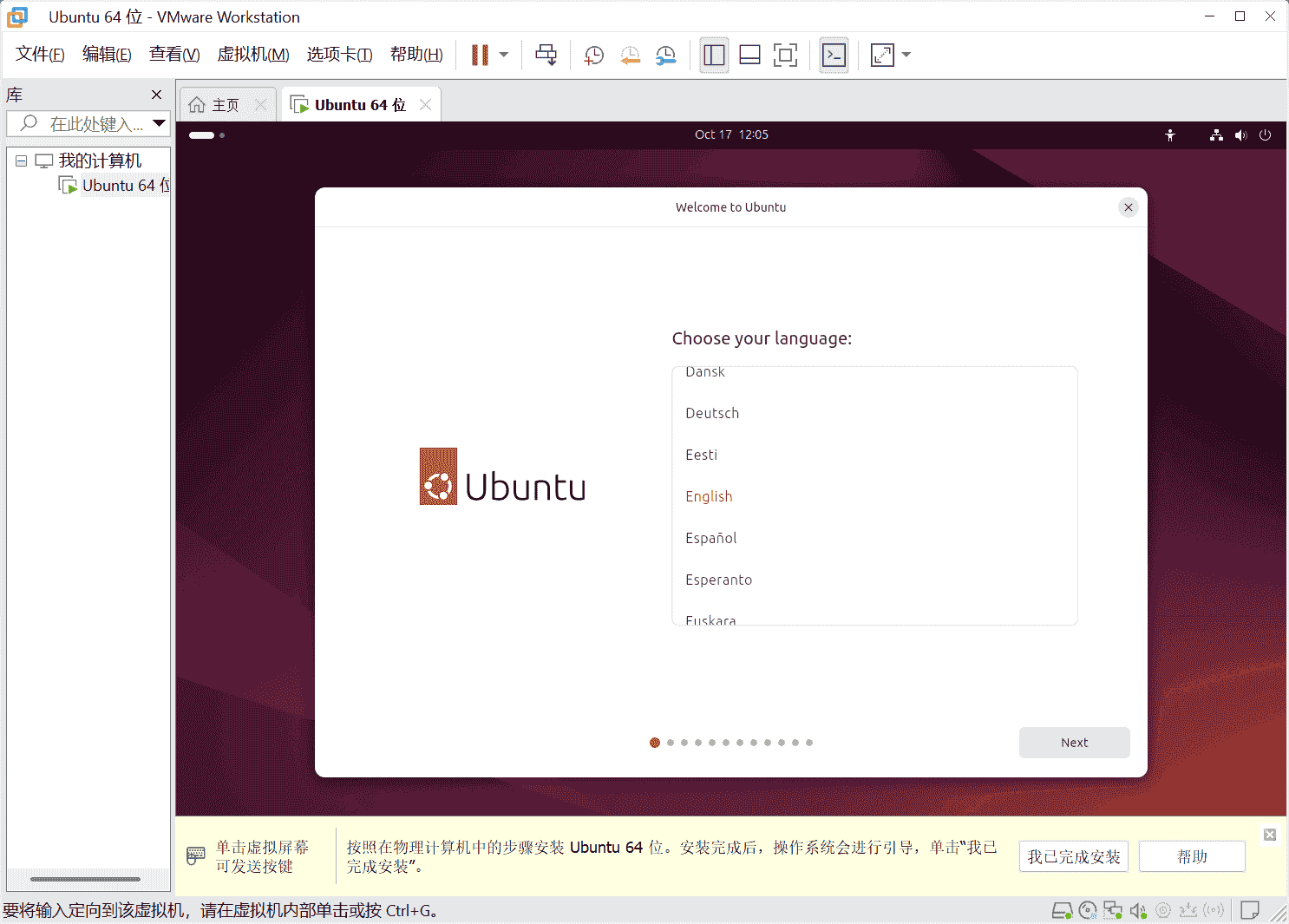Open the 帮助(H) menu
The image size is (1289, 924).
click(416, 55)
